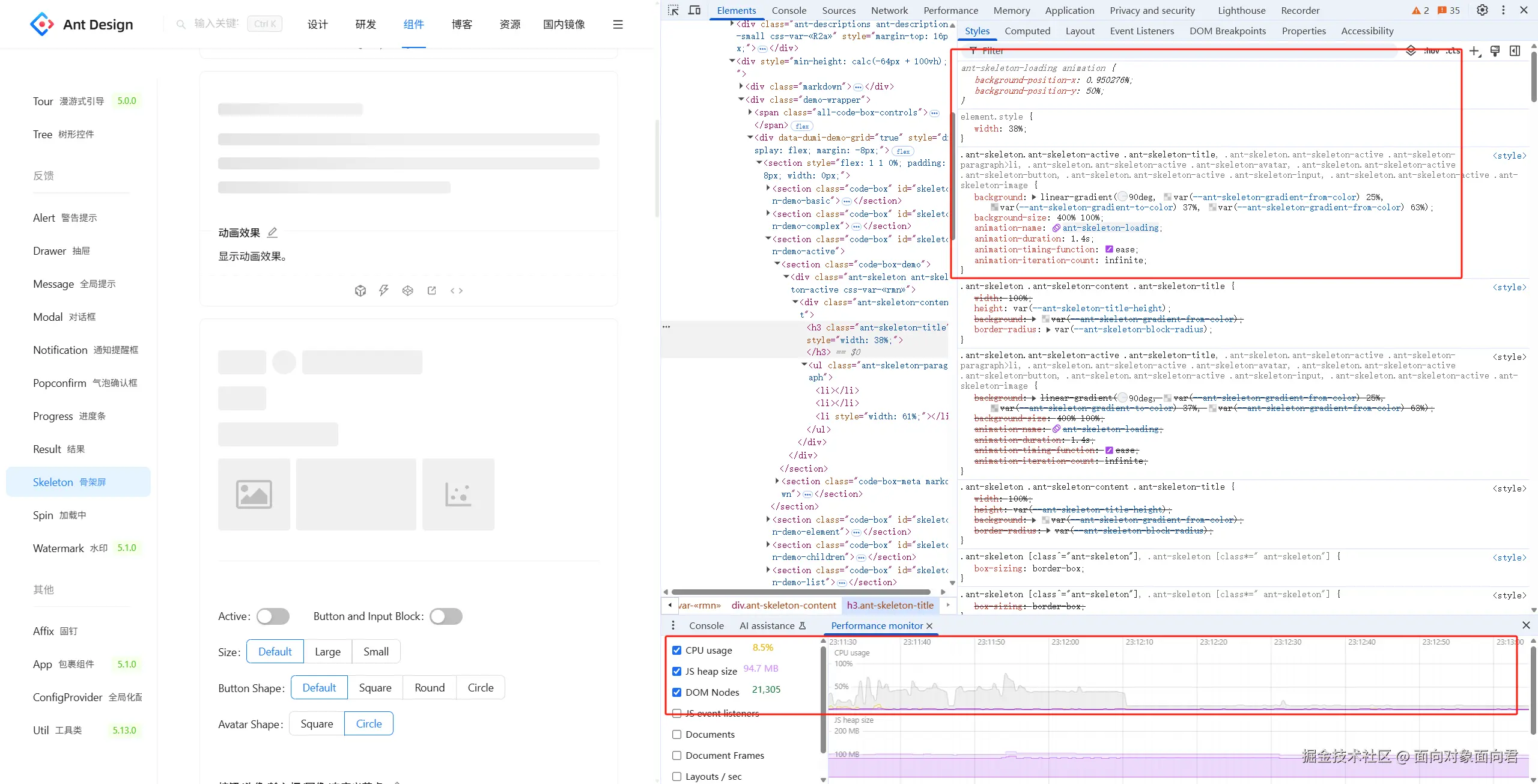Click the 输入关键字 search field
This screenshot has height=784, width=1538.
point(216,24)
